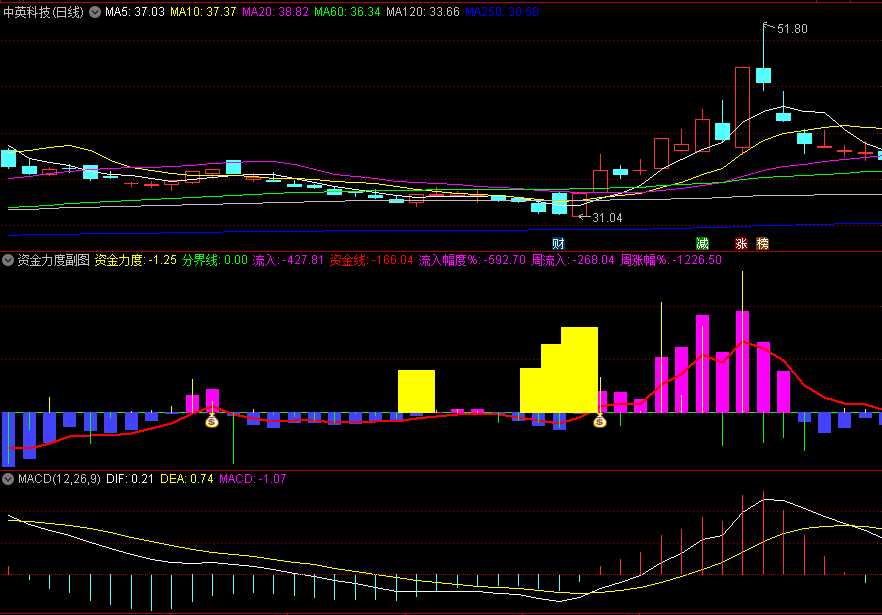The width and height of the screenshot is (882, 615).
Task: Click the 财 event marker icon
Action: pos(558,244)
